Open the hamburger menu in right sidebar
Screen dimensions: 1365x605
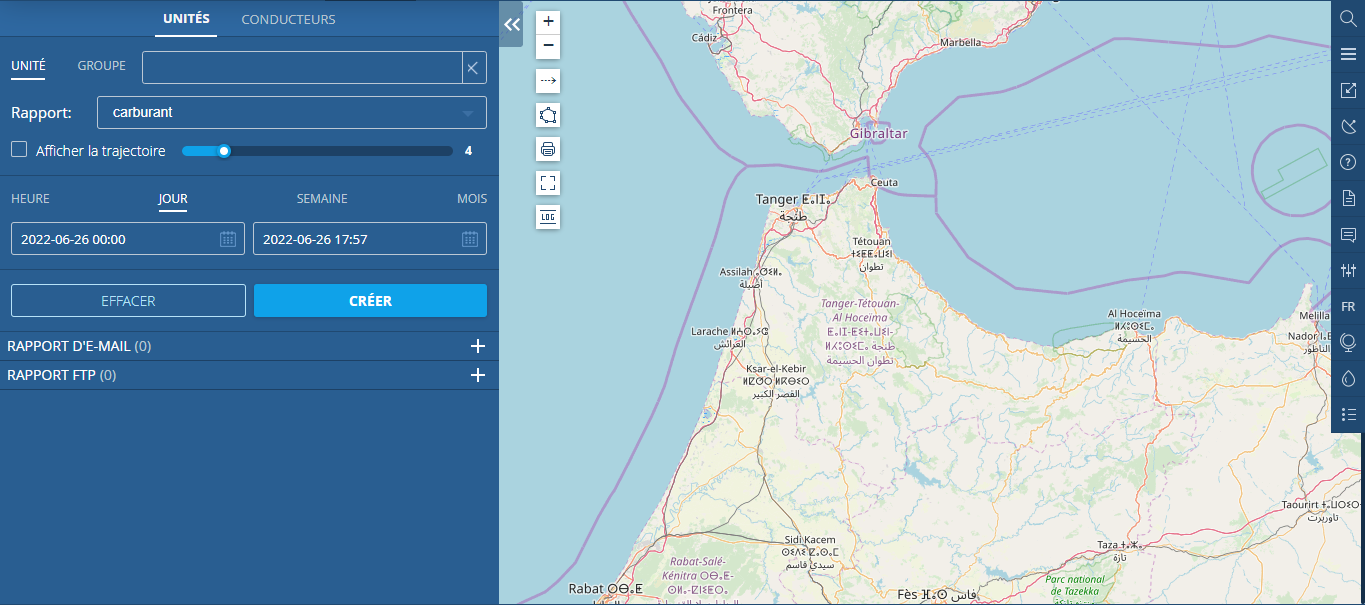pyautogui.click(x=1348, y=55)
